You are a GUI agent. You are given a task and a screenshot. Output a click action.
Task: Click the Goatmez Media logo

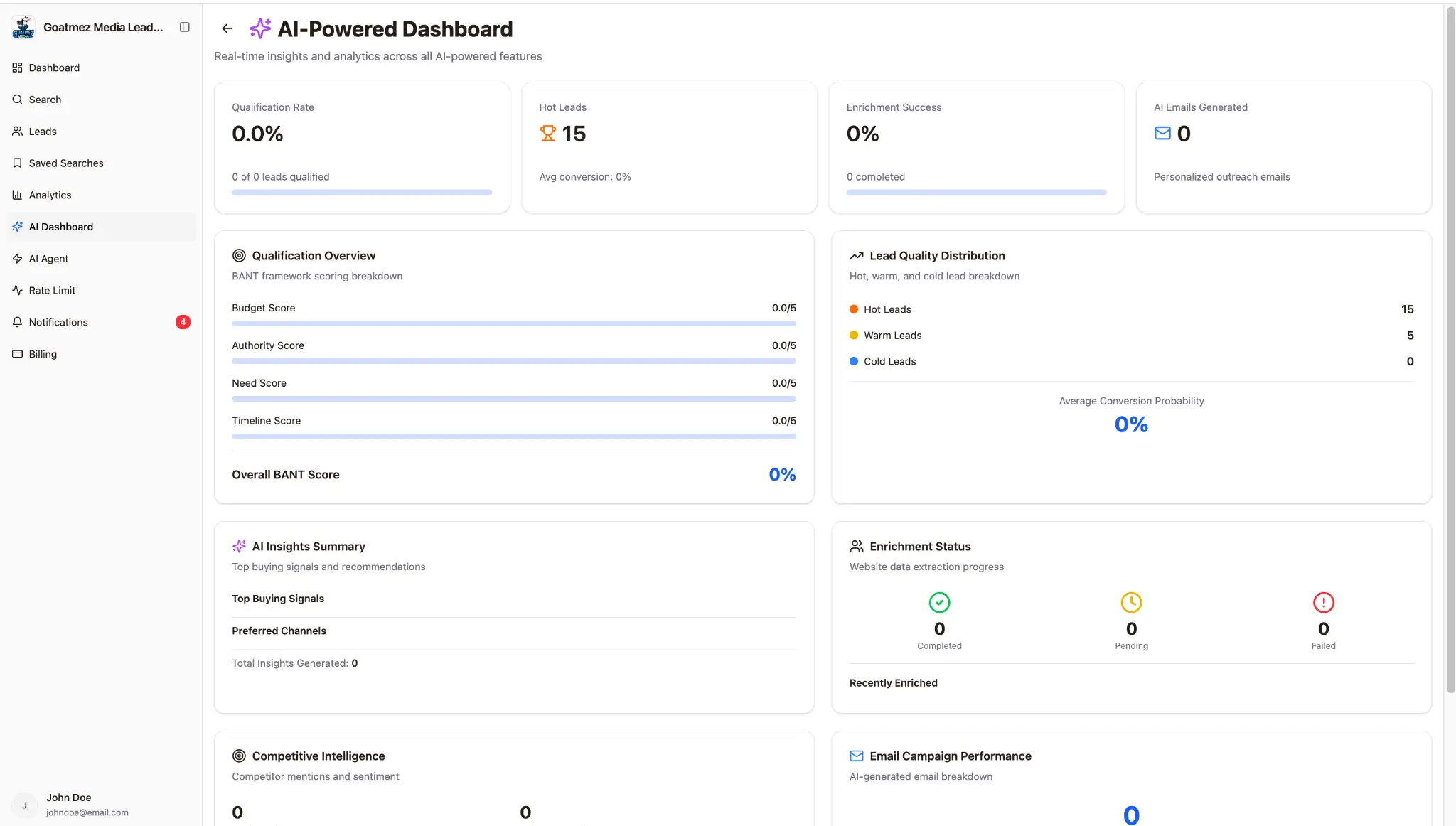pyautogui.click(x=23, y=27)
